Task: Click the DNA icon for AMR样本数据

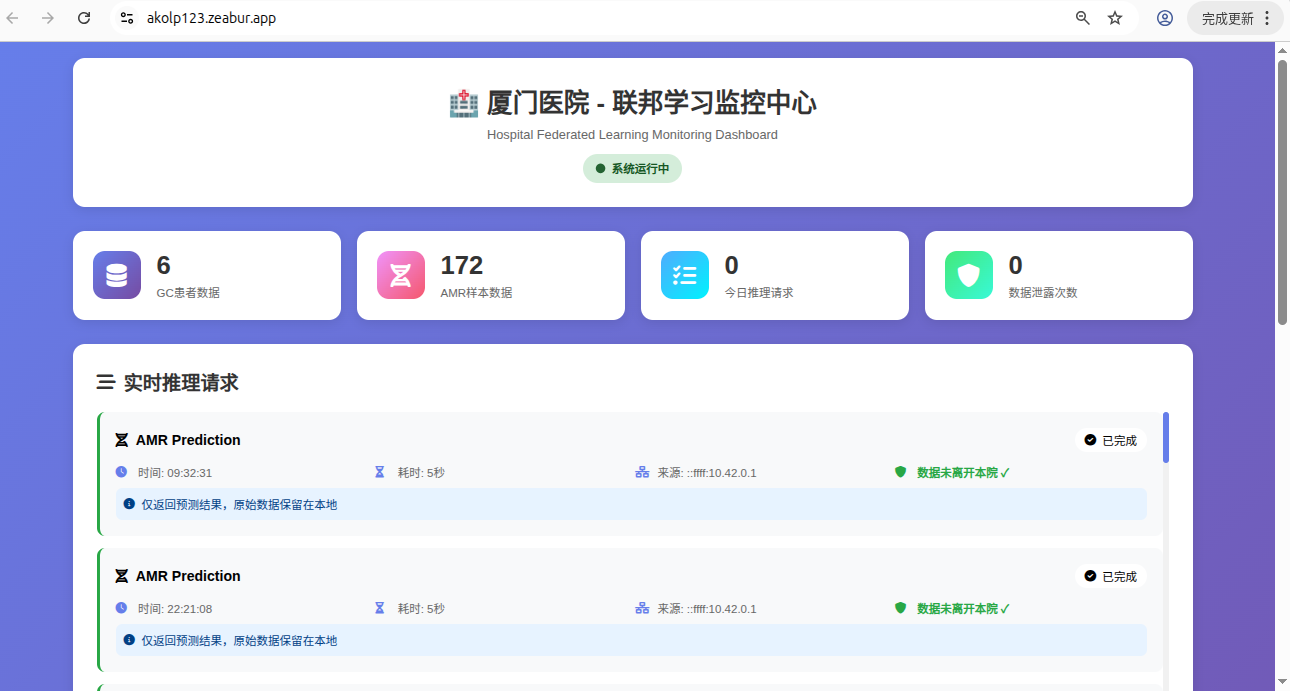Action: [401, 275]
